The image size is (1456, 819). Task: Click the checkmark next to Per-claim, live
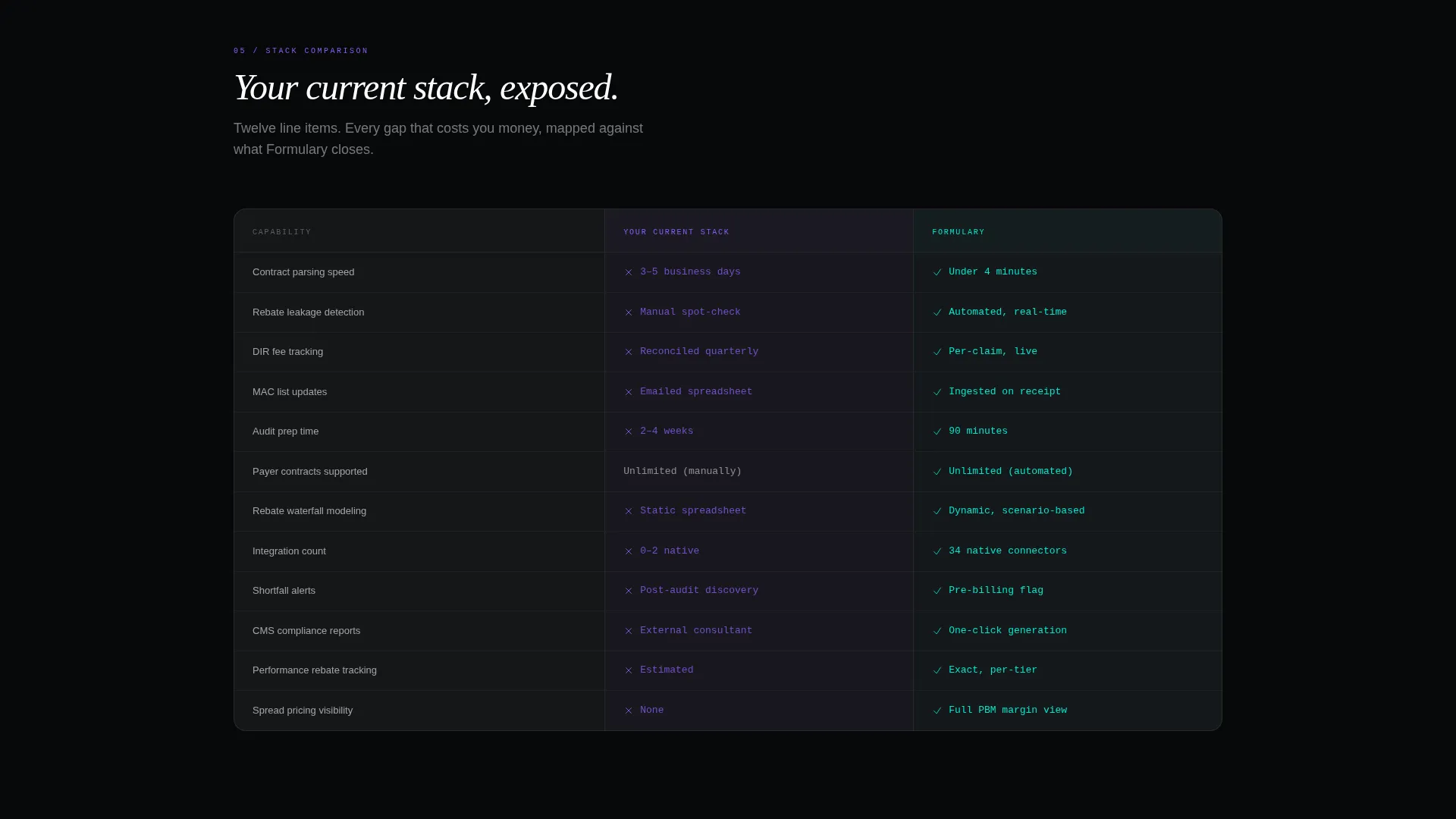coord(937,352)
